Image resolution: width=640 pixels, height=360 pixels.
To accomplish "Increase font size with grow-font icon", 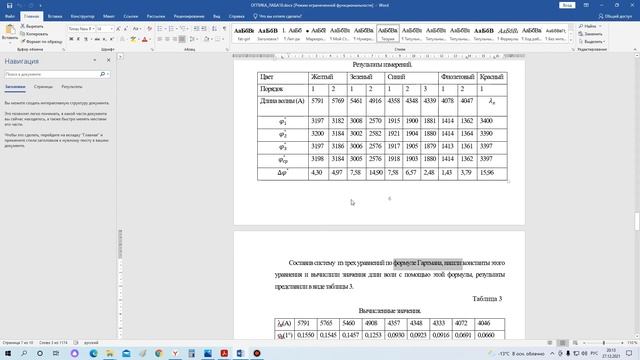I will (118, 29).
